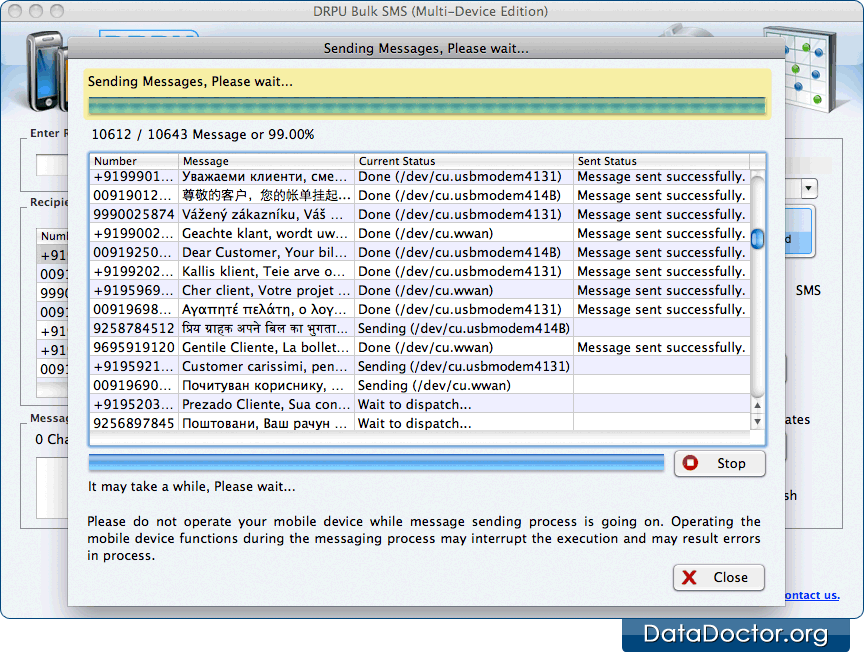Click 'Wait to dispatch...' for Prezado Cliente row
Screen dimensions: 864x652
coord(463,405)
